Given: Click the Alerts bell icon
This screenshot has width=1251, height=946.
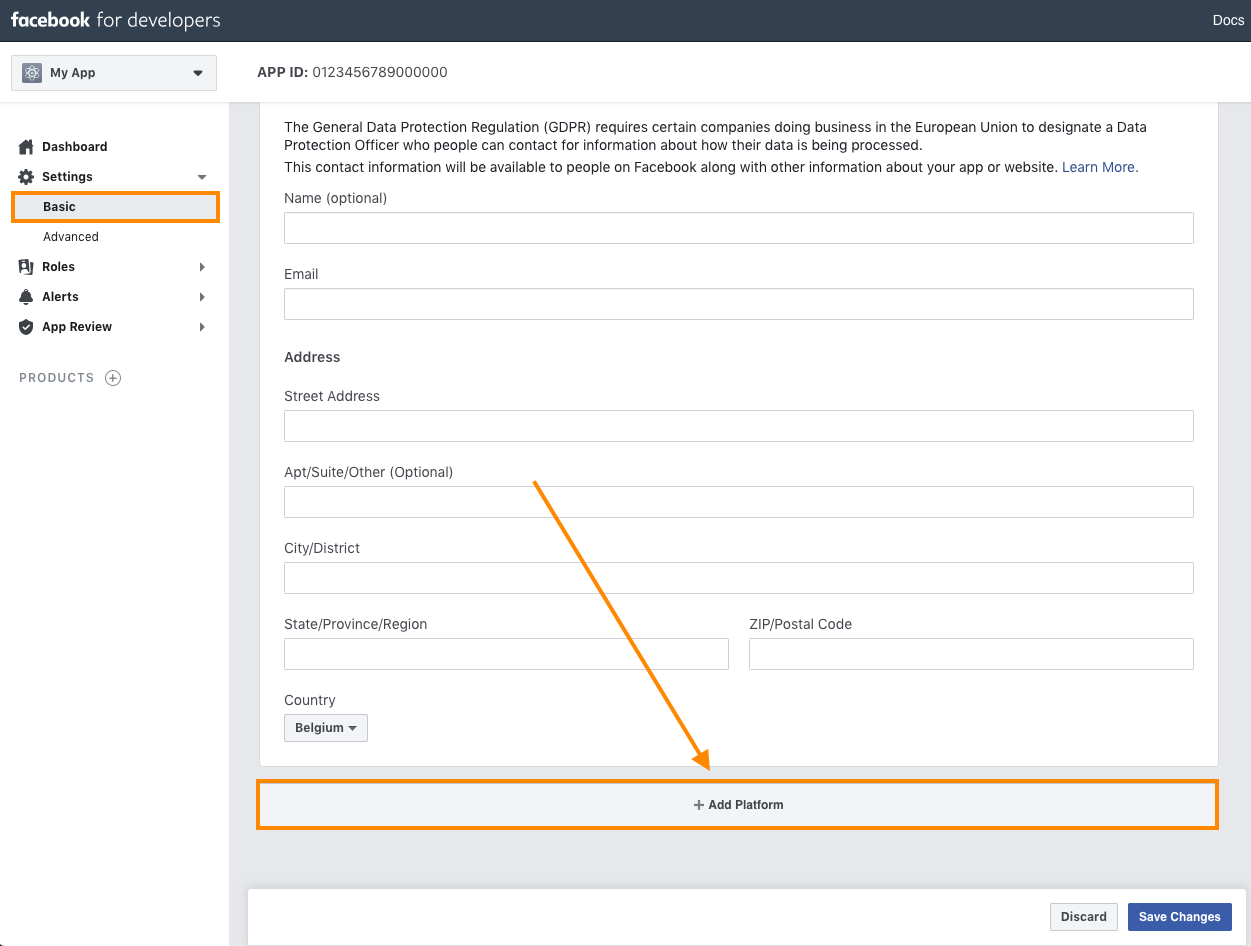Looking at the screenshot, I should point(26,297).
